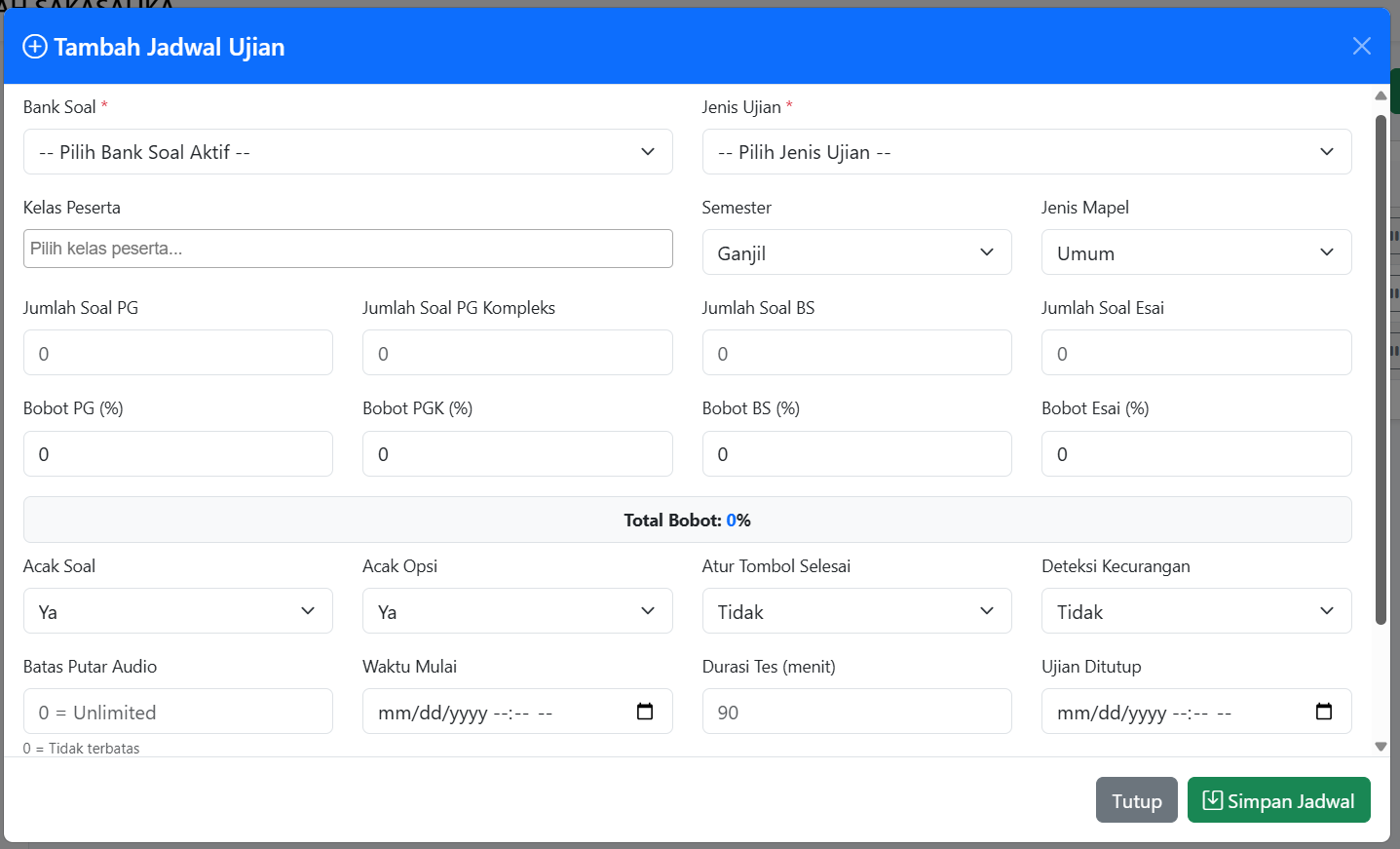The width and height of the screenshot is (1400, 849).
Task: Expand the Jenis Mapel dropdown
Action: click(x=1195, y=252)
